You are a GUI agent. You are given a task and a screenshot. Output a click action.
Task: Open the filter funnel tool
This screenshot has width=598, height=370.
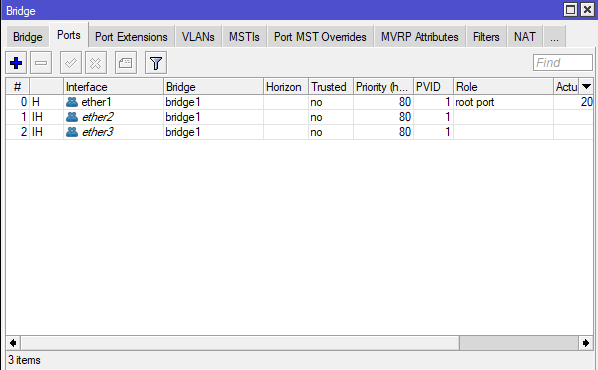(x=156, y=63)
